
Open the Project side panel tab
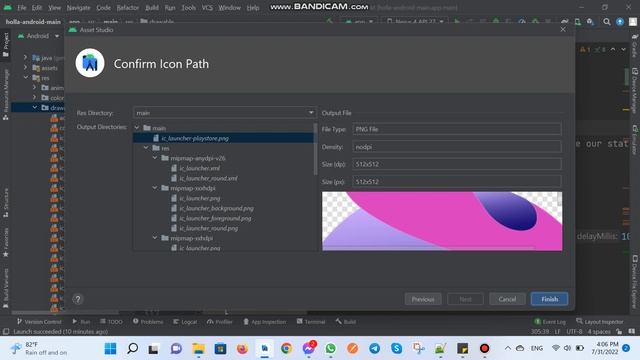tap(6, 44)
